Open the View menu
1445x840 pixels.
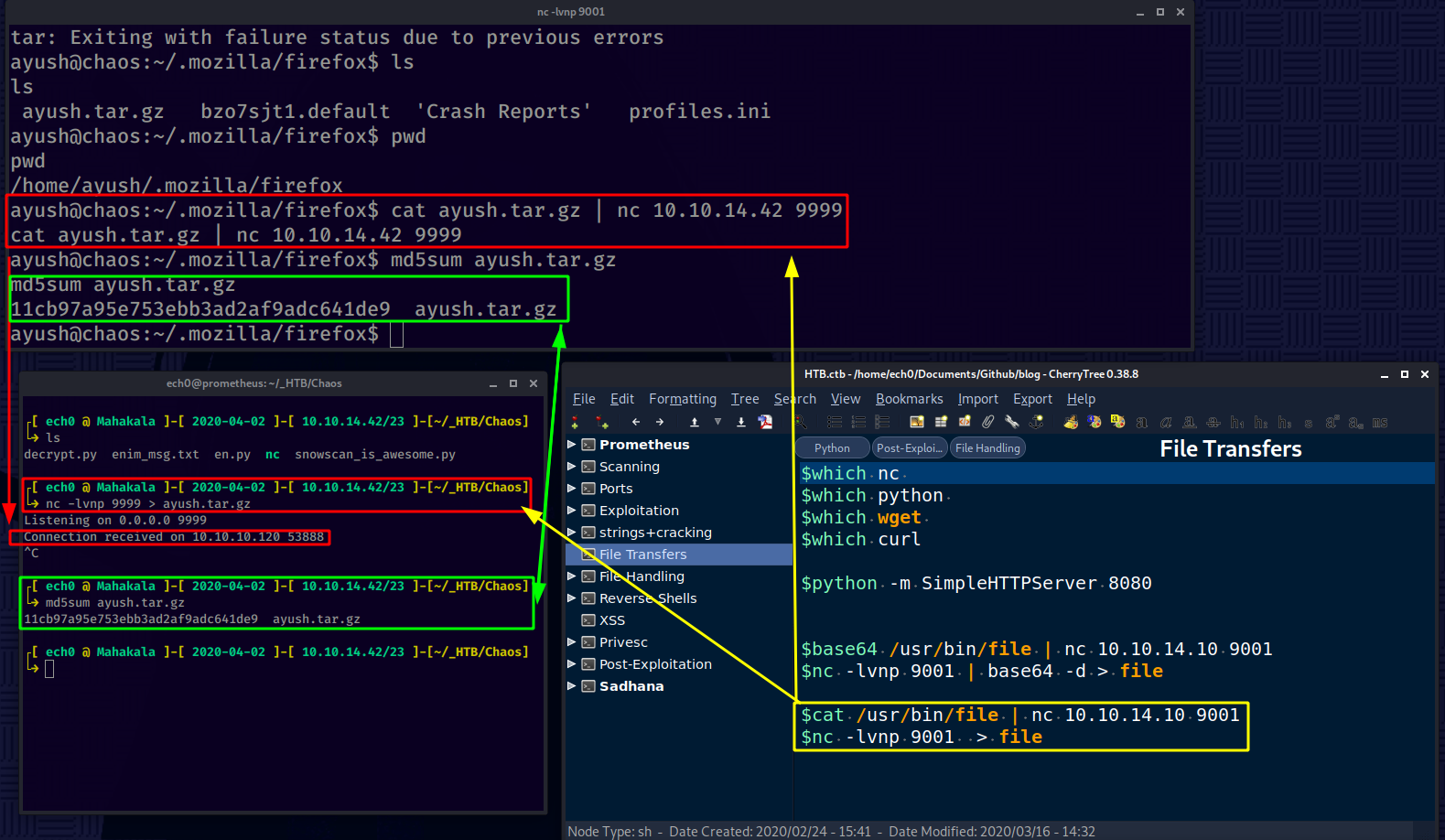[846, 399]
